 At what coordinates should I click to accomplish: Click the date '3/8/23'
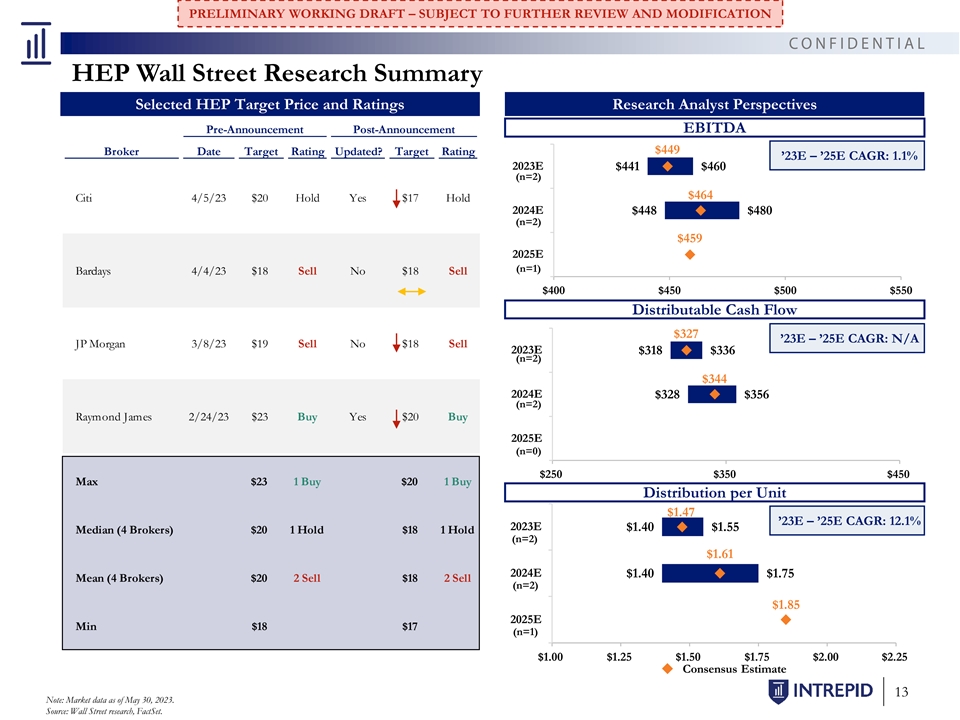[x=209, y=344]
